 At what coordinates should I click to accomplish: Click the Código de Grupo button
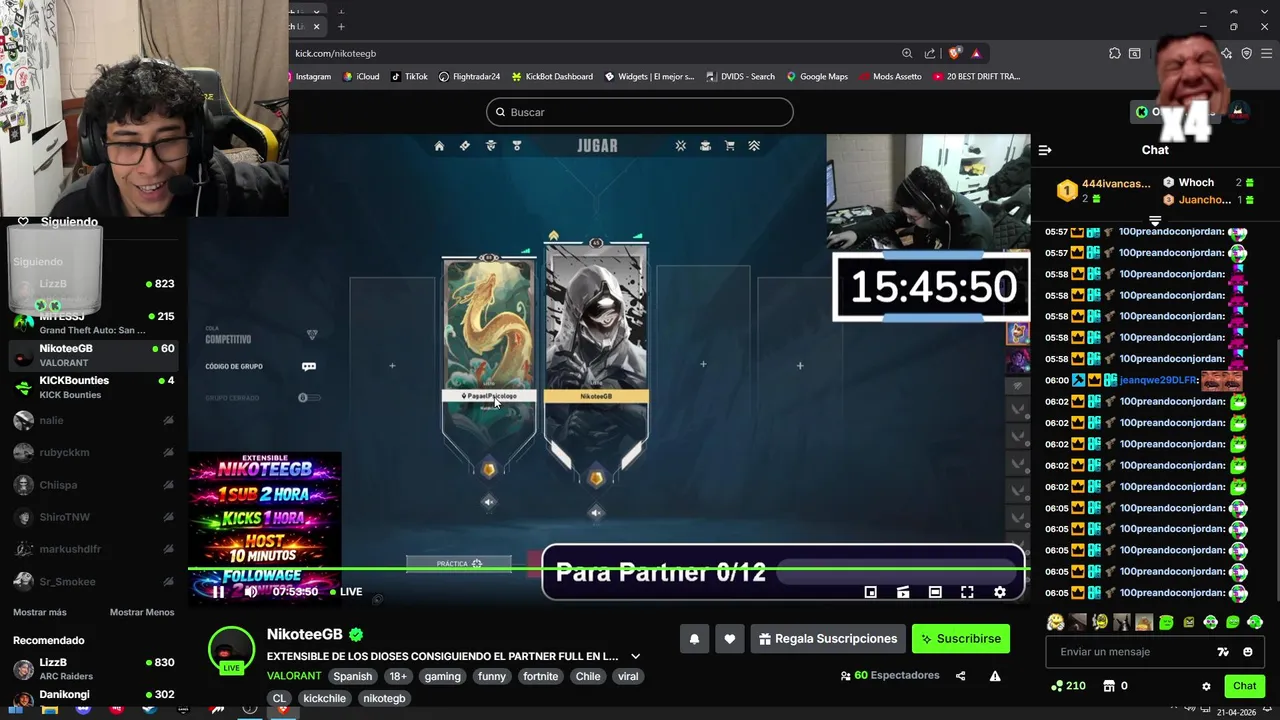click(262, 366)
